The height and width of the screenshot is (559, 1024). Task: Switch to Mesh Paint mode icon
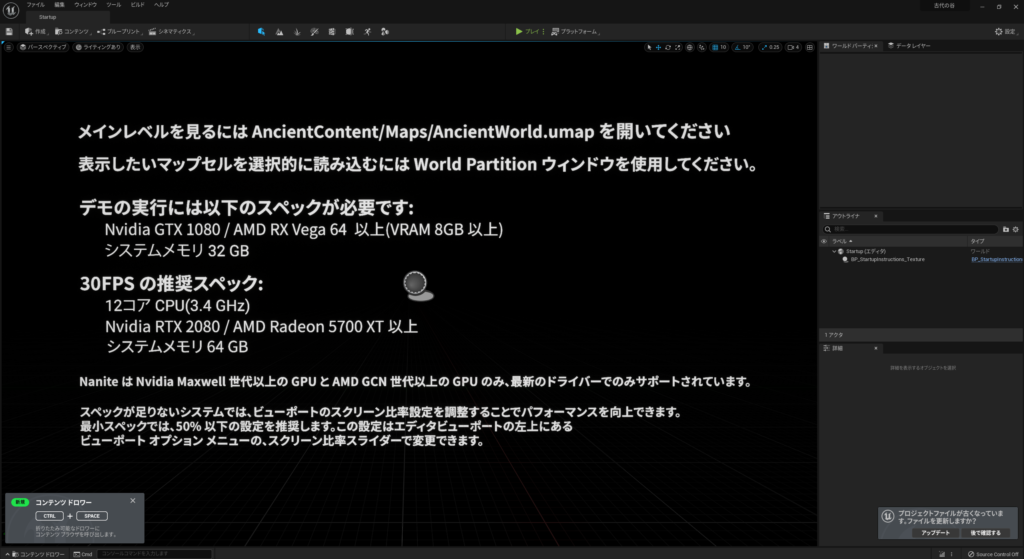[314, 31]
